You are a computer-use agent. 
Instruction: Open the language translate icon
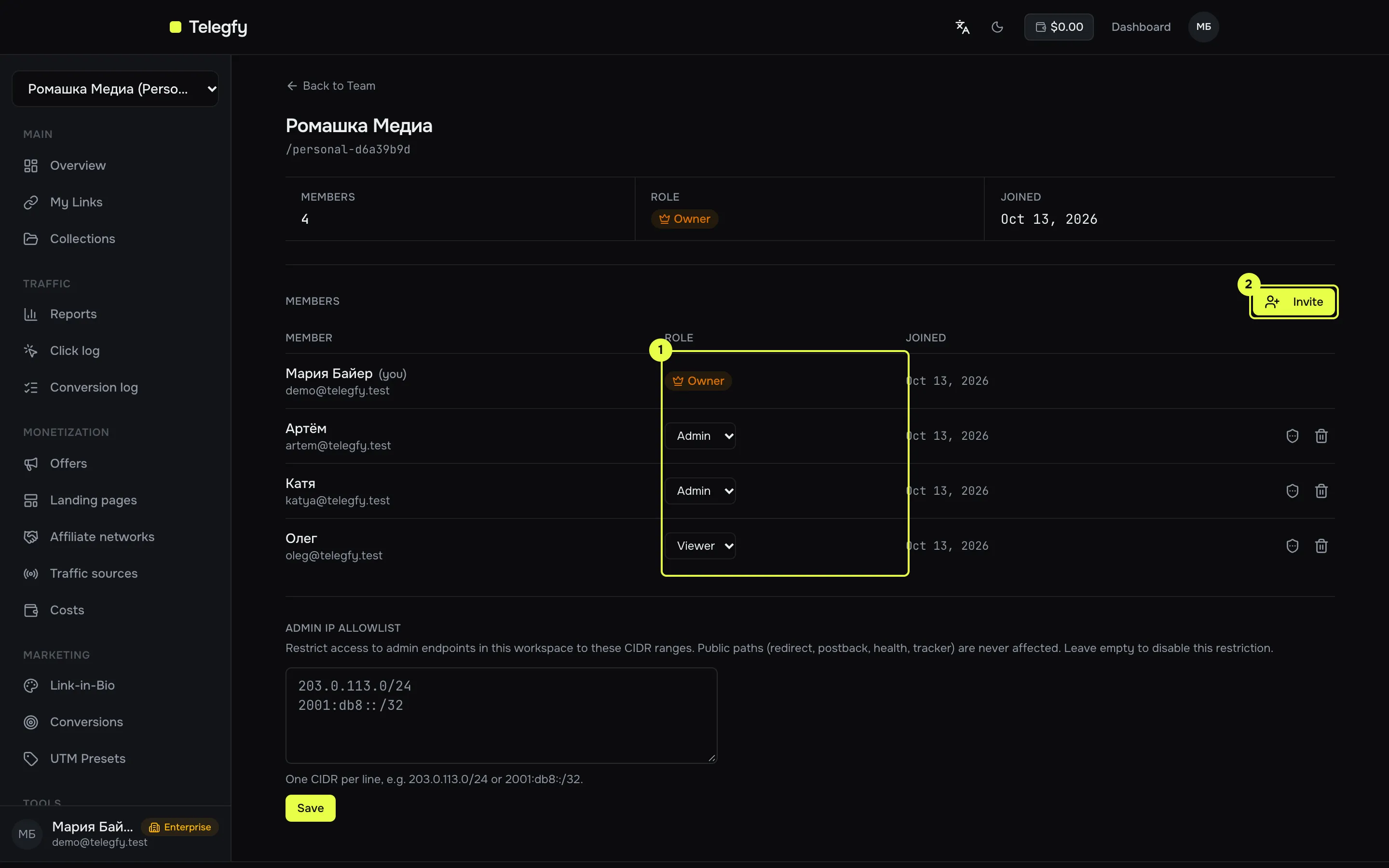point(962,27)
